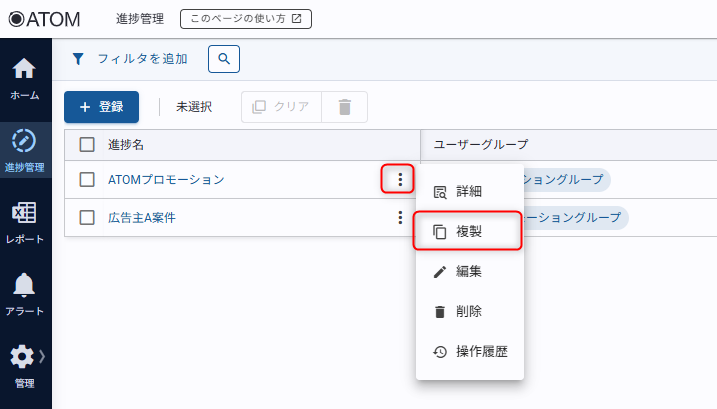Open このページの使い方 help link
This screenshot has width=717, height=409.
point(246,18)
